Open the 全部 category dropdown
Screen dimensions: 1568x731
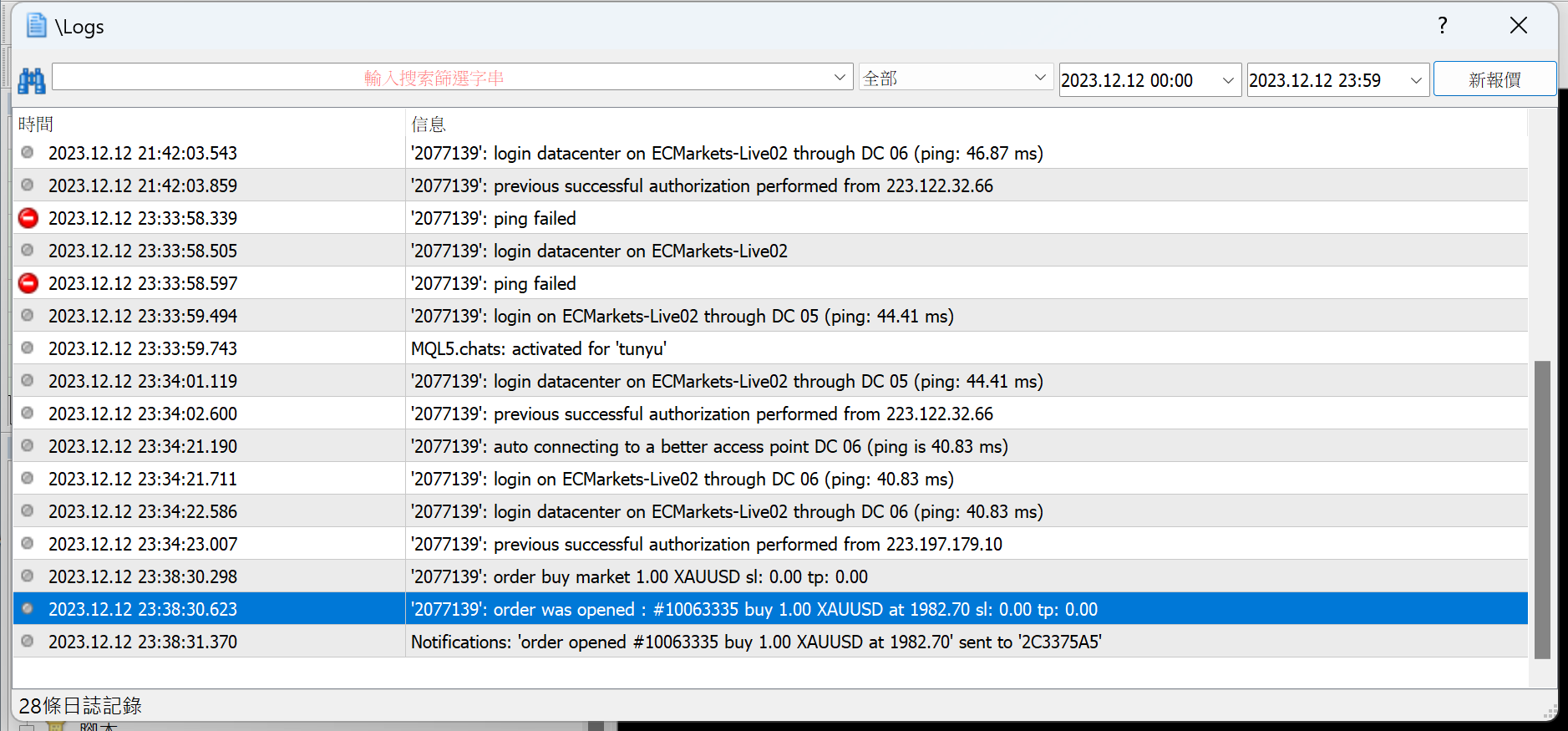(956, 78)
